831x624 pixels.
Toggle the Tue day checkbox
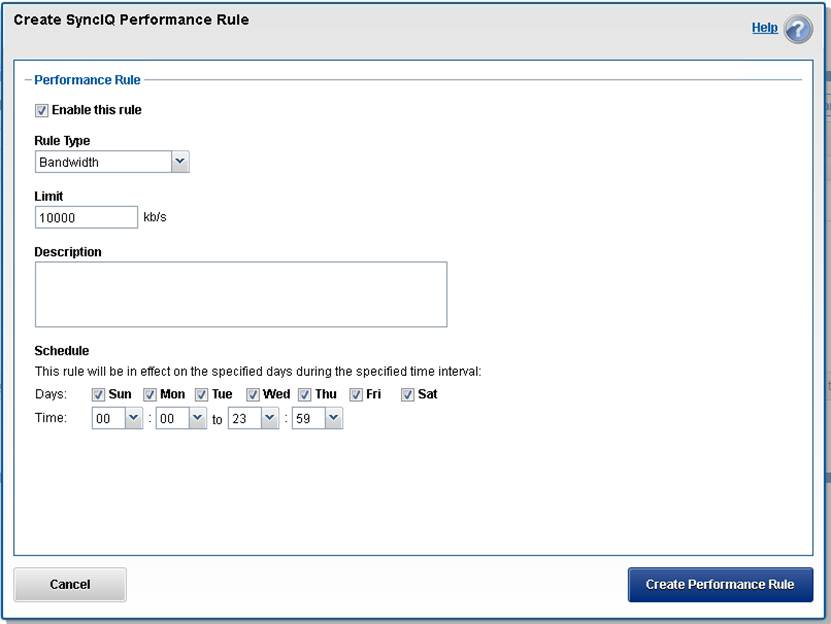[x=202, y=395]
